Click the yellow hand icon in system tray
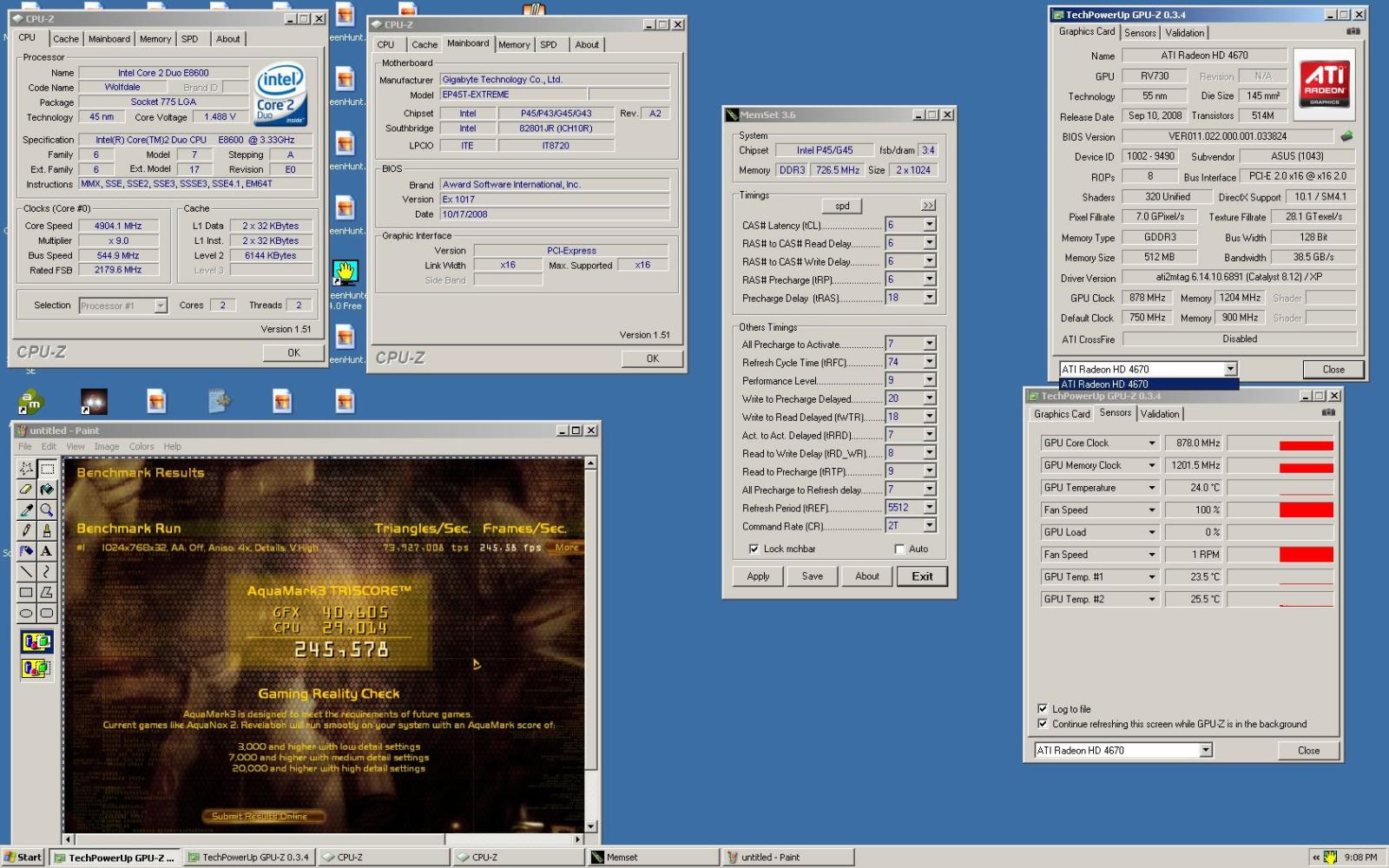 (1329, 857)
